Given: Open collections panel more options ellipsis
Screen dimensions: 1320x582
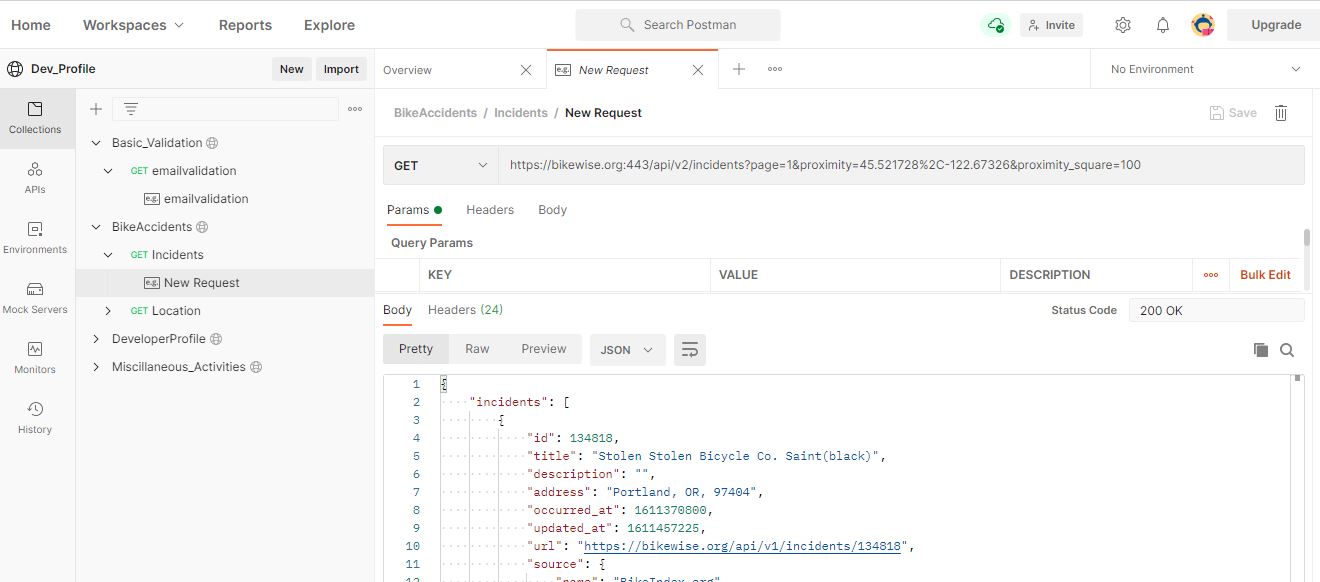Looking at the screenshot, I should pos(355,109).
